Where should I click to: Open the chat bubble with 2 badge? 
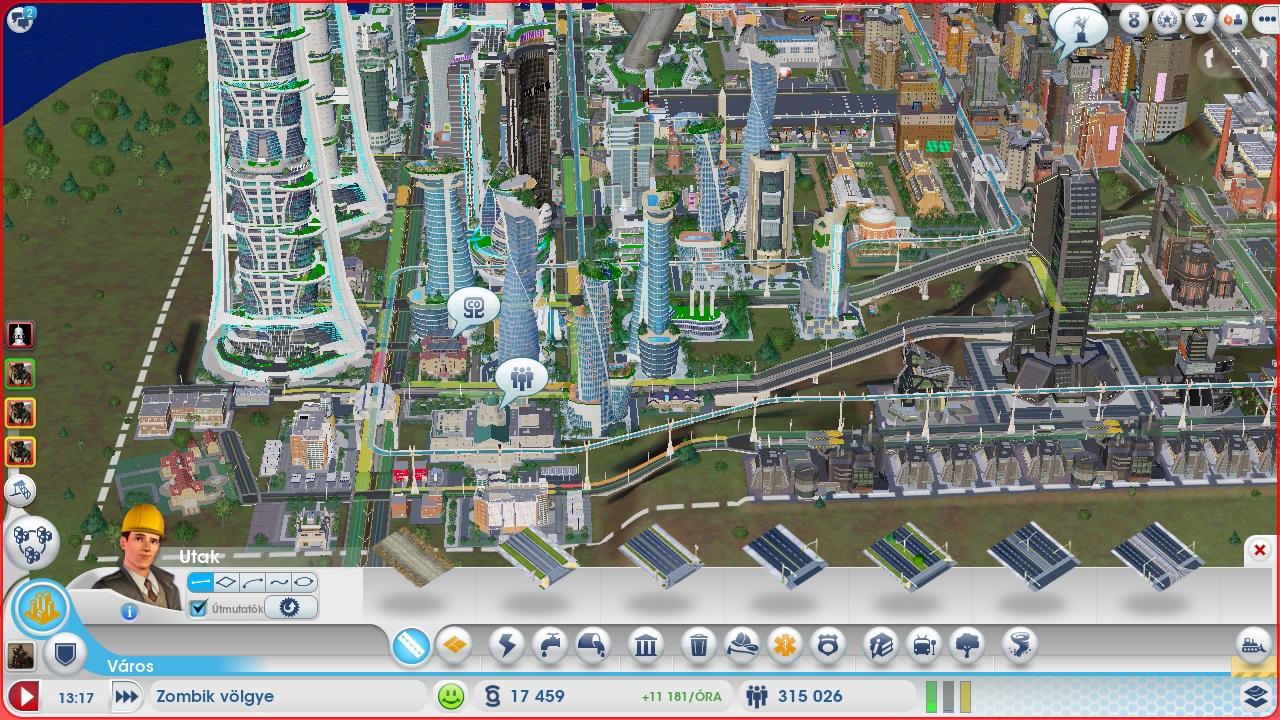pos(20,18)
